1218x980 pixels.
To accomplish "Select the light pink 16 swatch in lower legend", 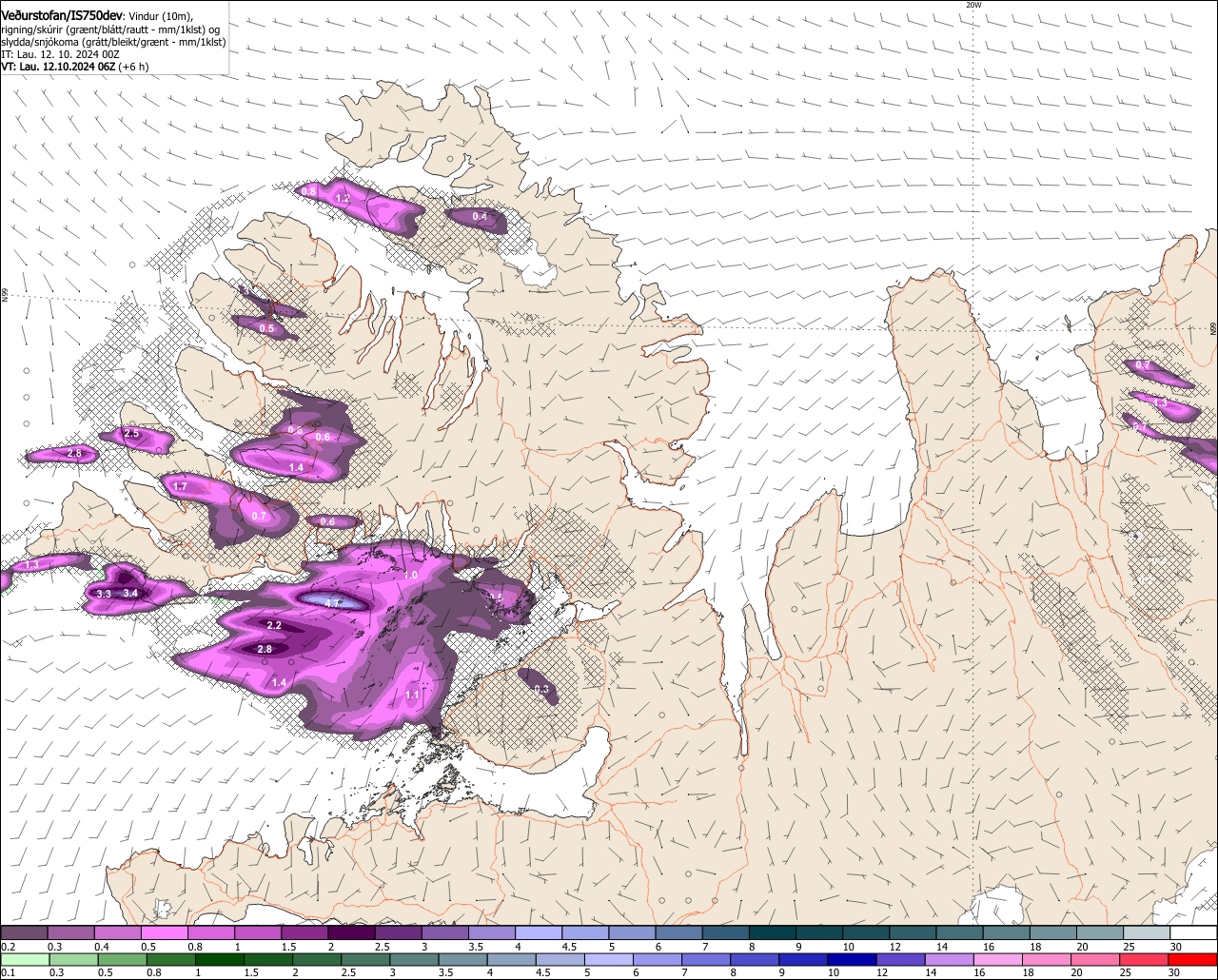I will pos(997,959).
